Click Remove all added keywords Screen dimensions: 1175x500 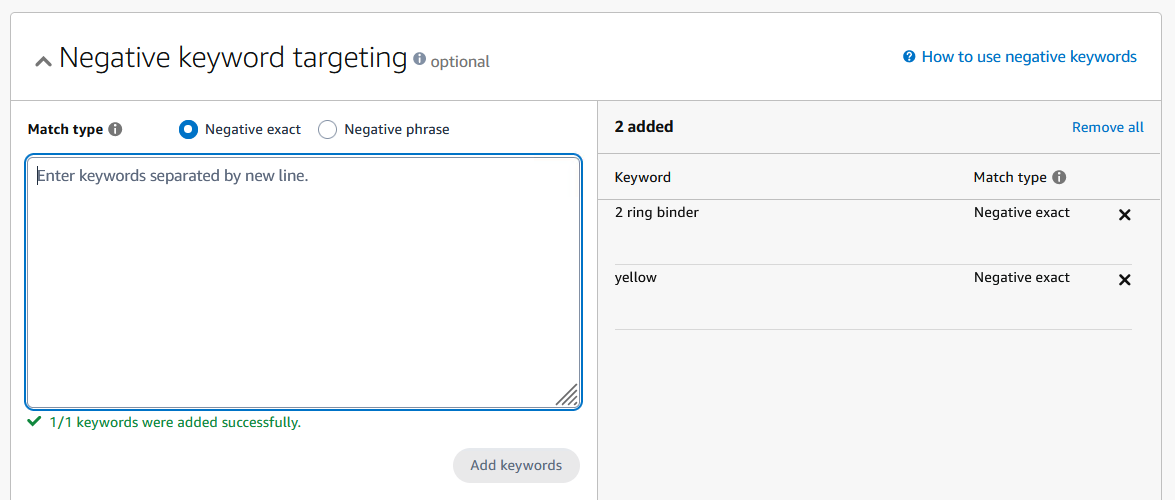coord(1108,127)
